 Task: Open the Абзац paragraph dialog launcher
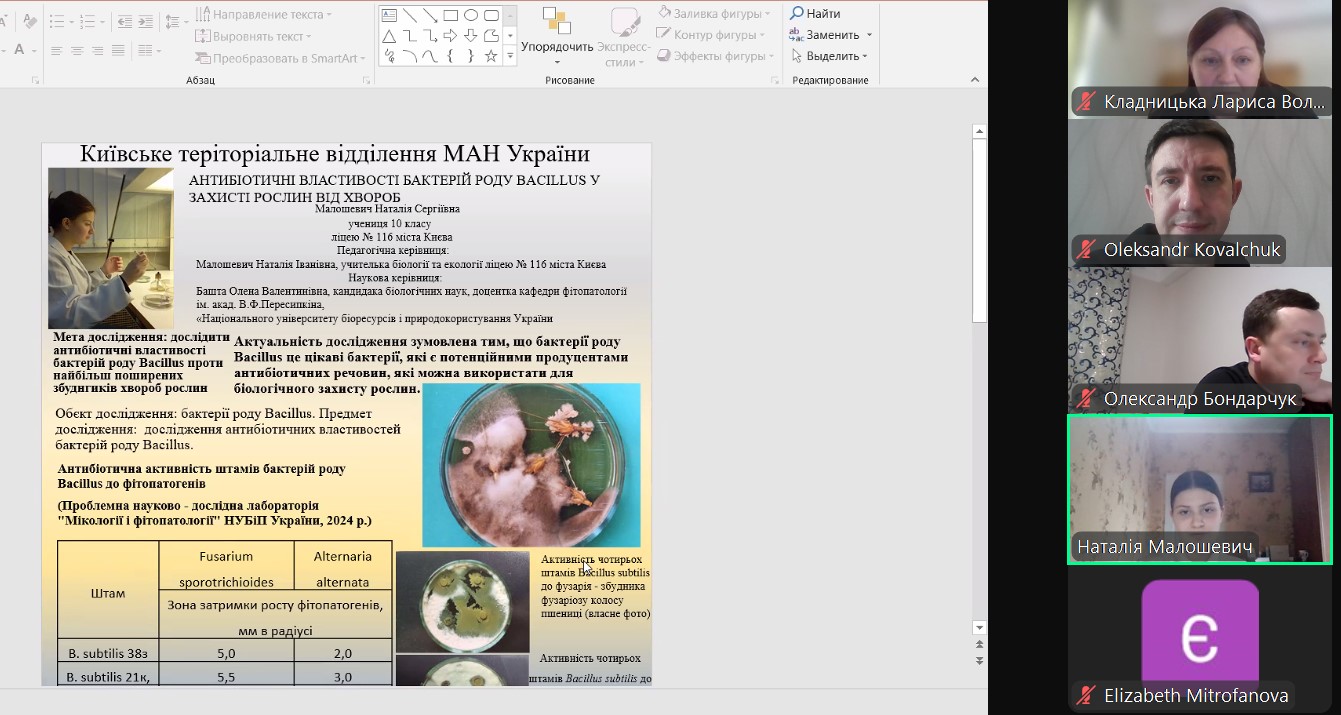click(368, 80)
